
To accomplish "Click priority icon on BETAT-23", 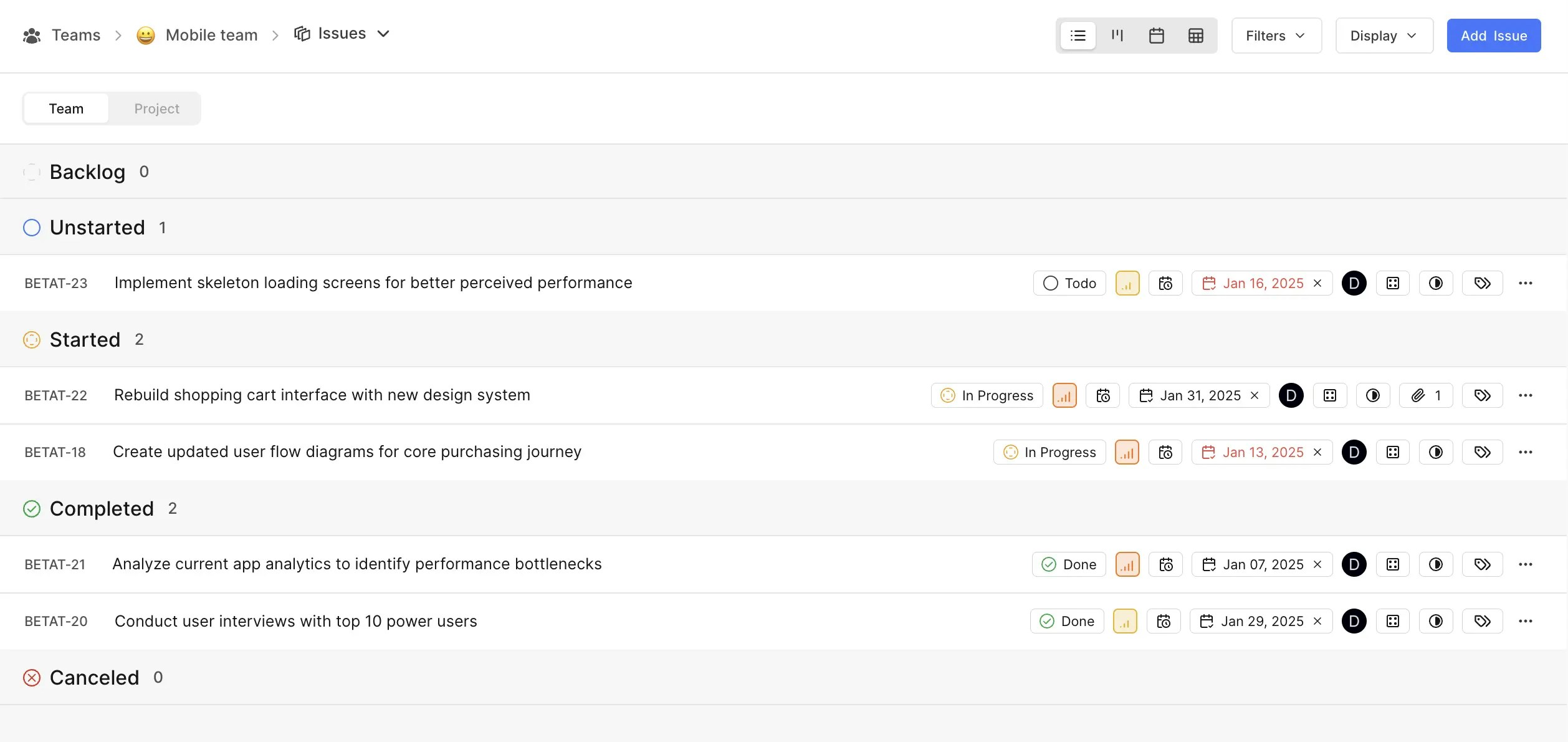I will tap(1127, 283).
